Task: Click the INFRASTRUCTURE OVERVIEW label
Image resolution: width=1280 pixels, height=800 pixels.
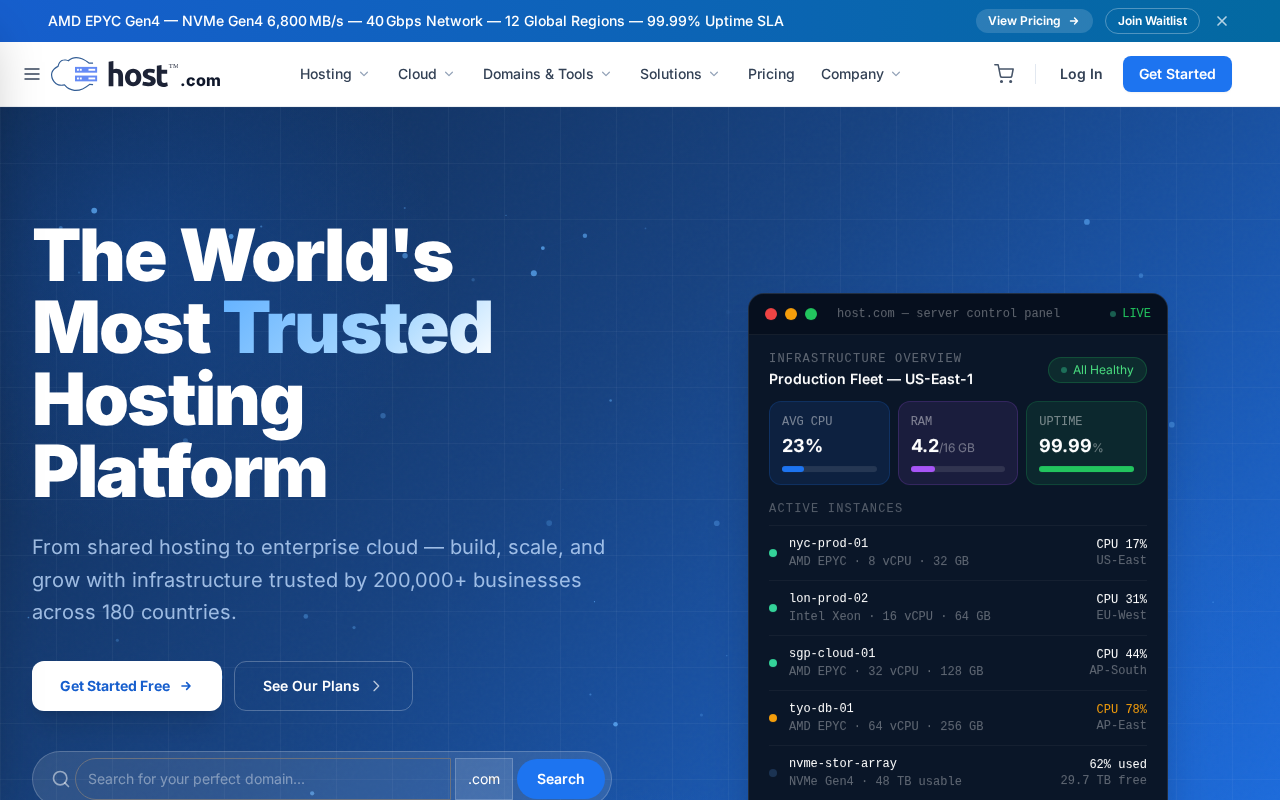Action: click(x=865, y=358)
